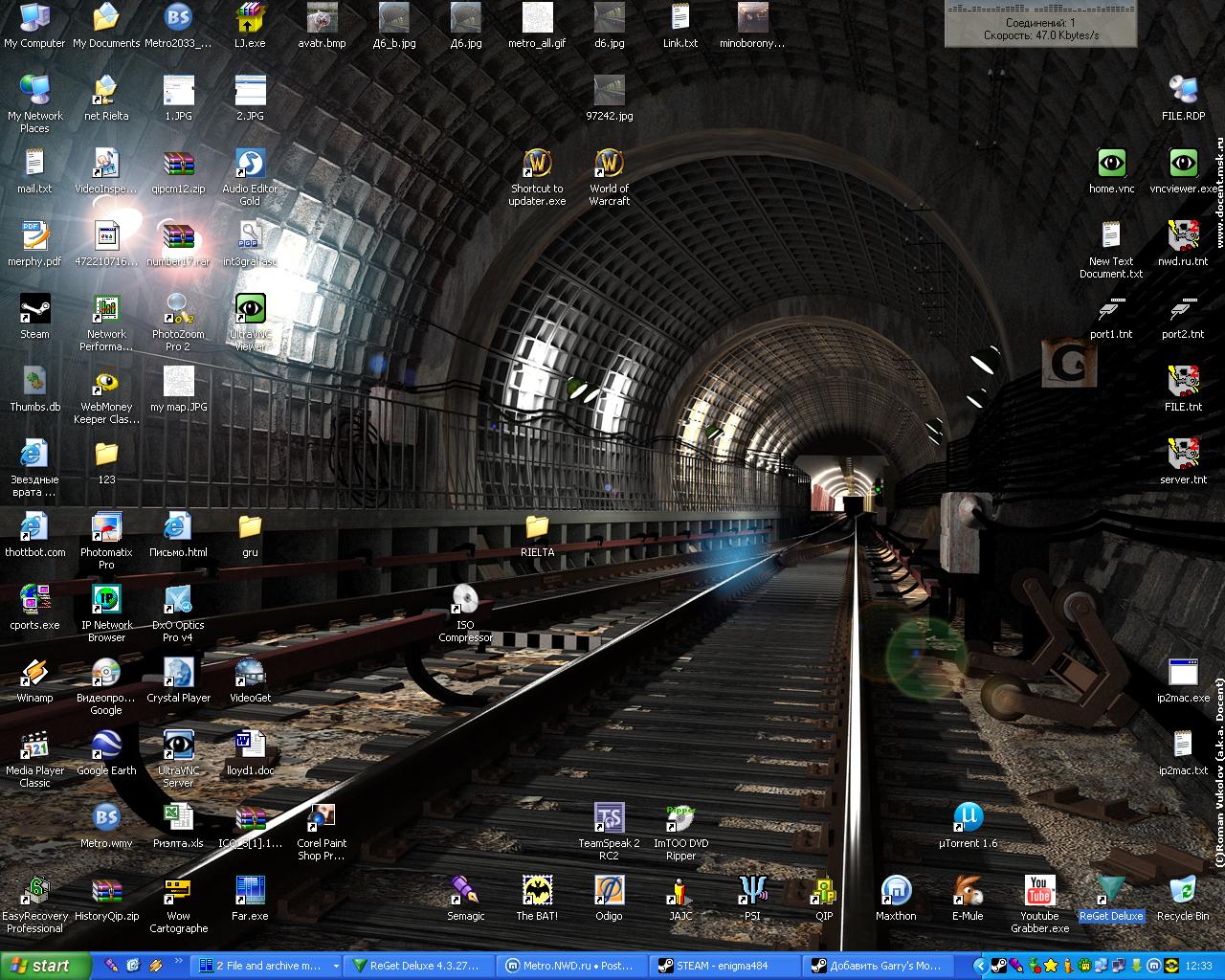Viewport: 1225px width, 980px height.
Task: Select the E-Mule desktop icon
Action: pos(968,896)
